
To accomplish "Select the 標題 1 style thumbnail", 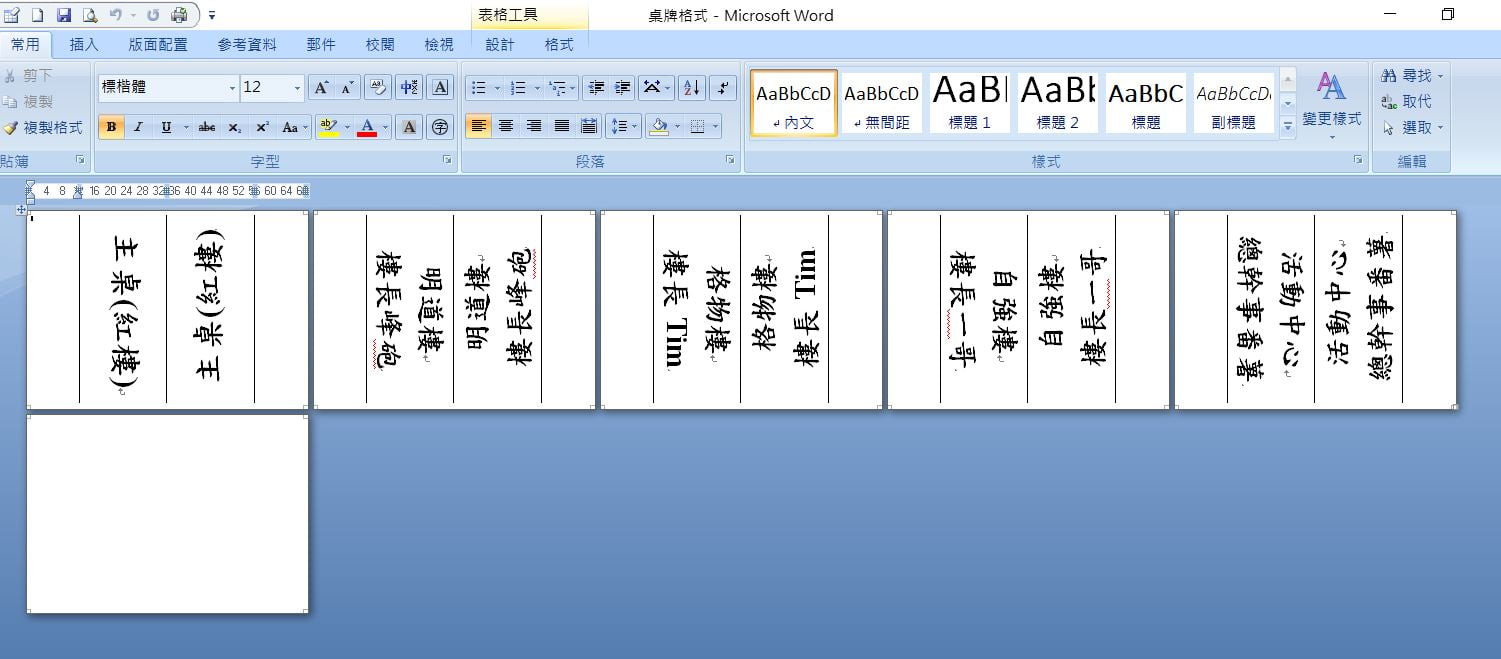I will pyautogui.click(x=969, y=102).
